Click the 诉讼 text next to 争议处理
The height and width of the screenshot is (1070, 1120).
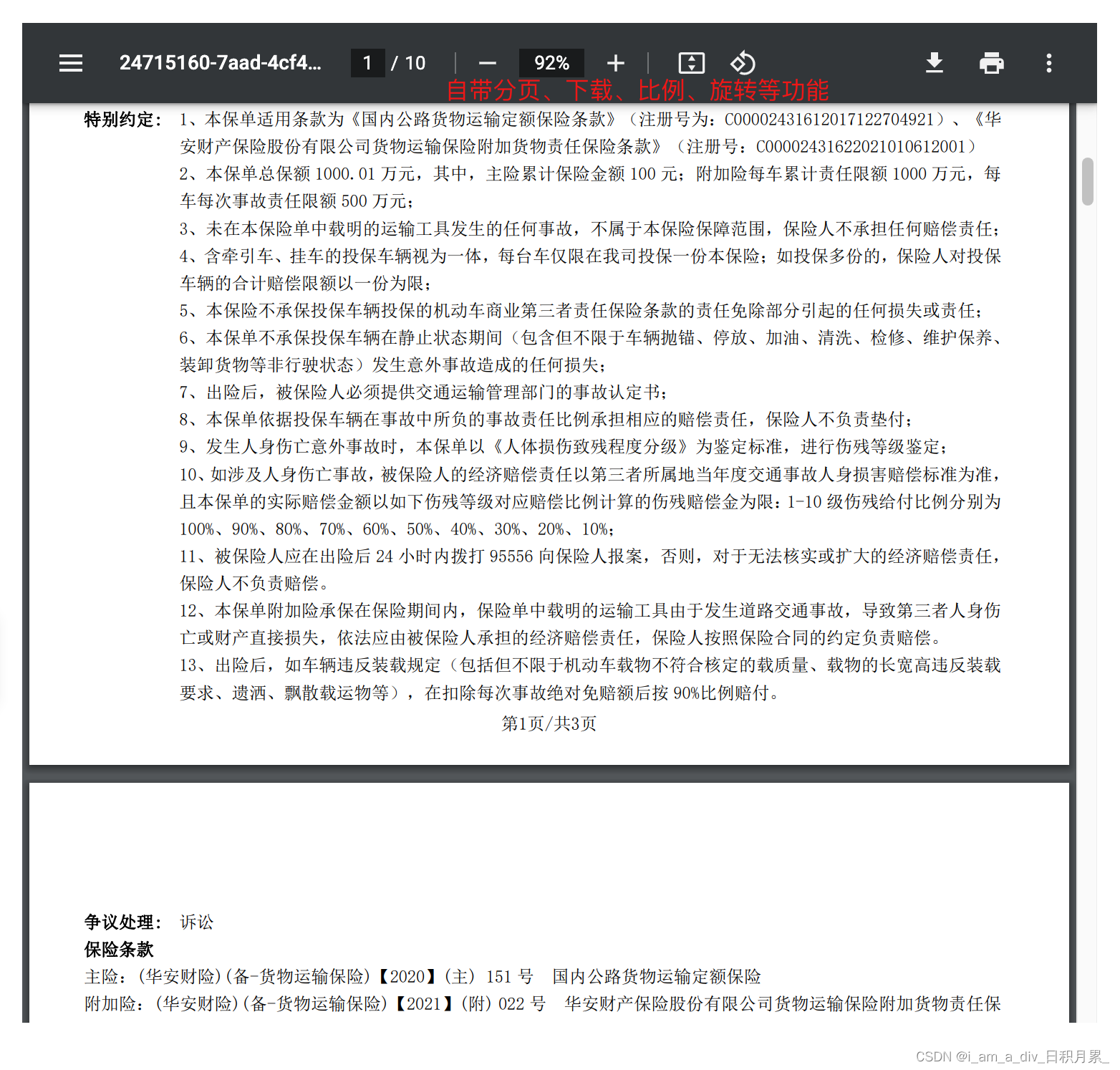coord(195,922)
